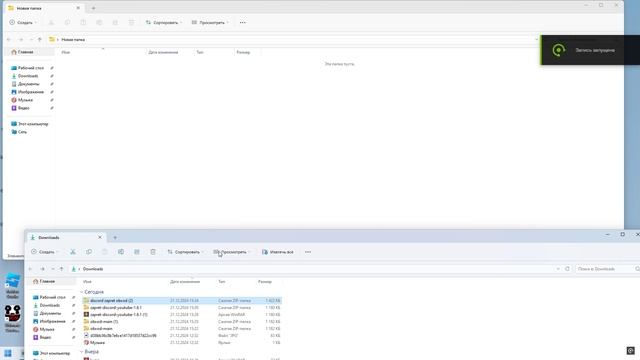The width and height of the screenshot is (640, 360).
Task: Open Видео in Новая папка sidebar
Action: [x=24, y=108]
